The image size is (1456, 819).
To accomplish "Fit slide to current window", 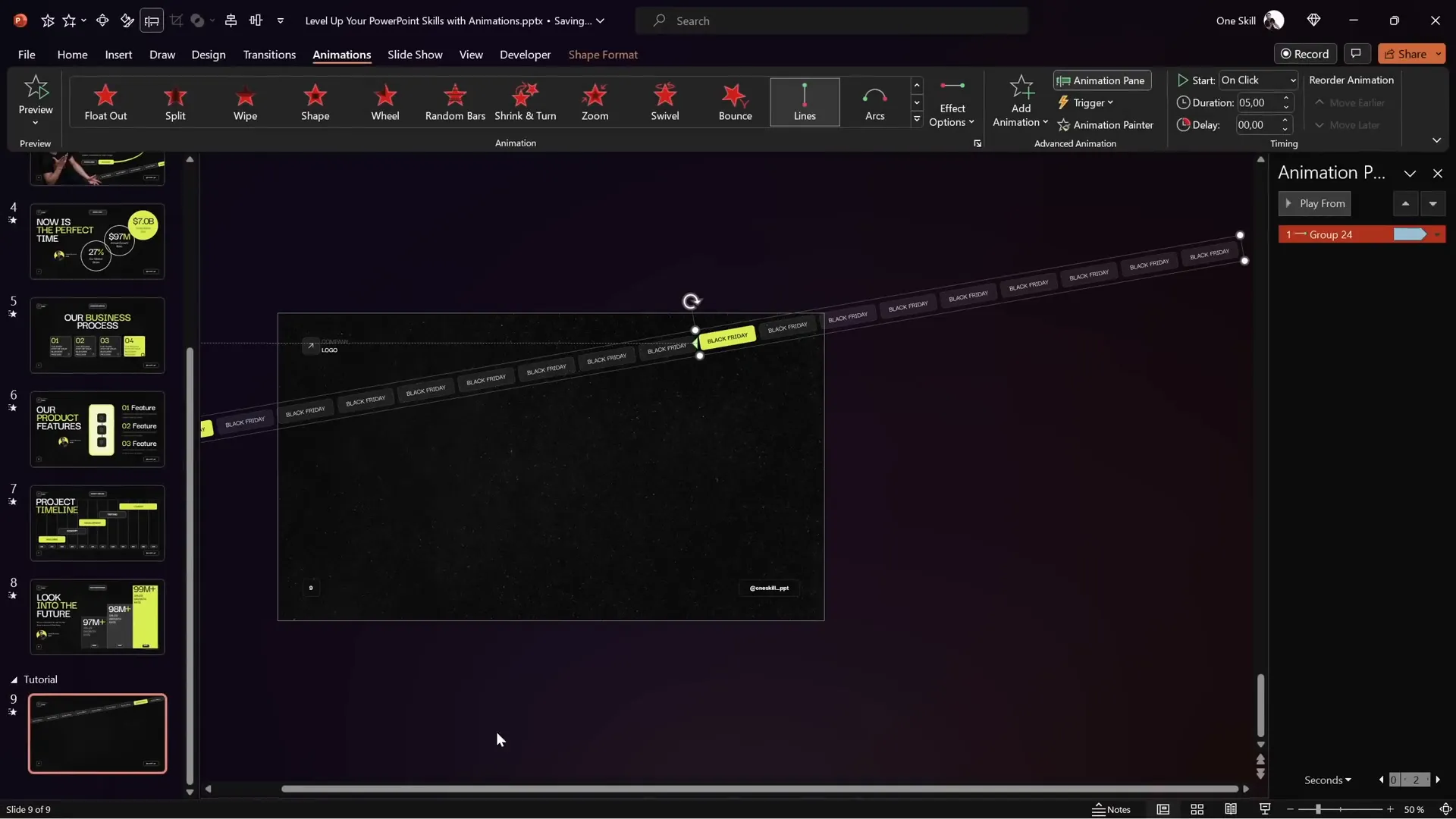I will [x=1445, y=809].
